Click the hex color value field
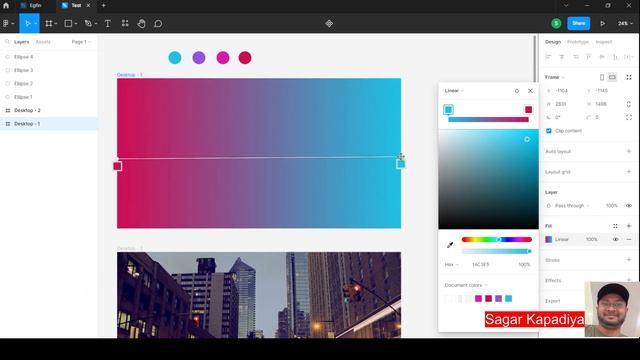Image resolution: width=640 pixels, height=360 pixels. coord(480,264)
